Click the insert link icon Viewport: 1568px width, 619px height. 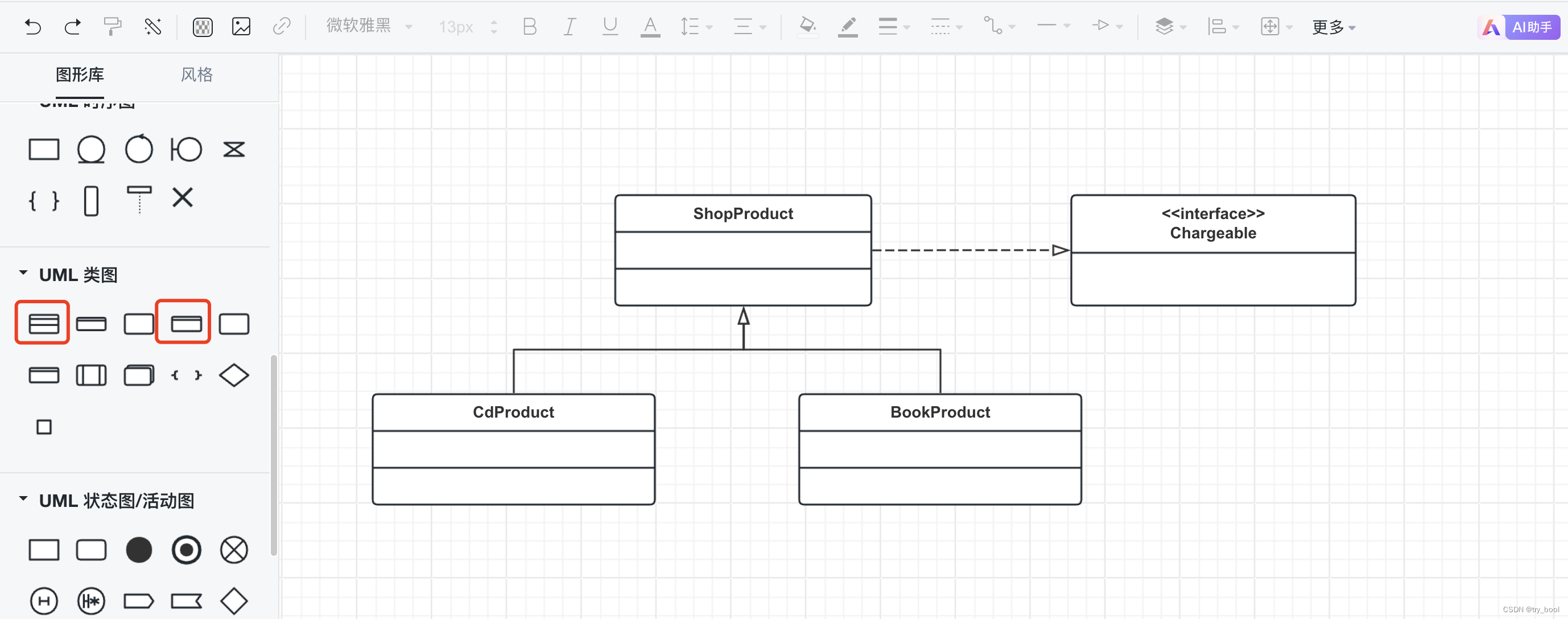point(281,26)
